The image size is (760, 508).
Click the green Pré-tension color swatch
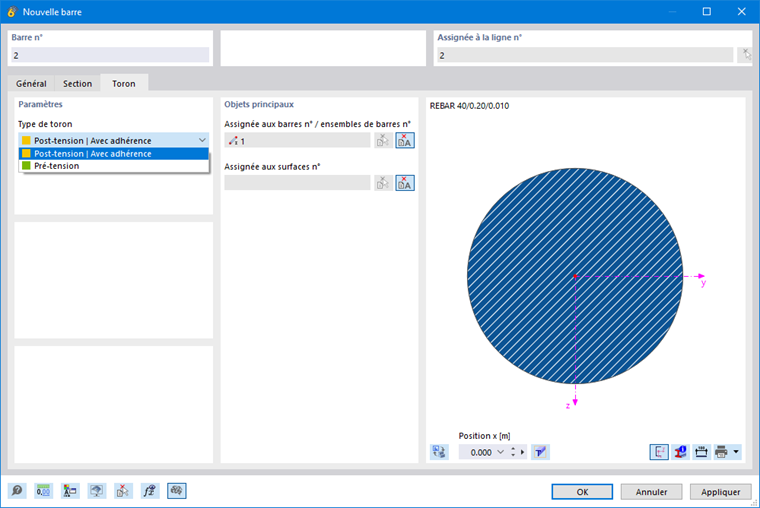(26, 166)
